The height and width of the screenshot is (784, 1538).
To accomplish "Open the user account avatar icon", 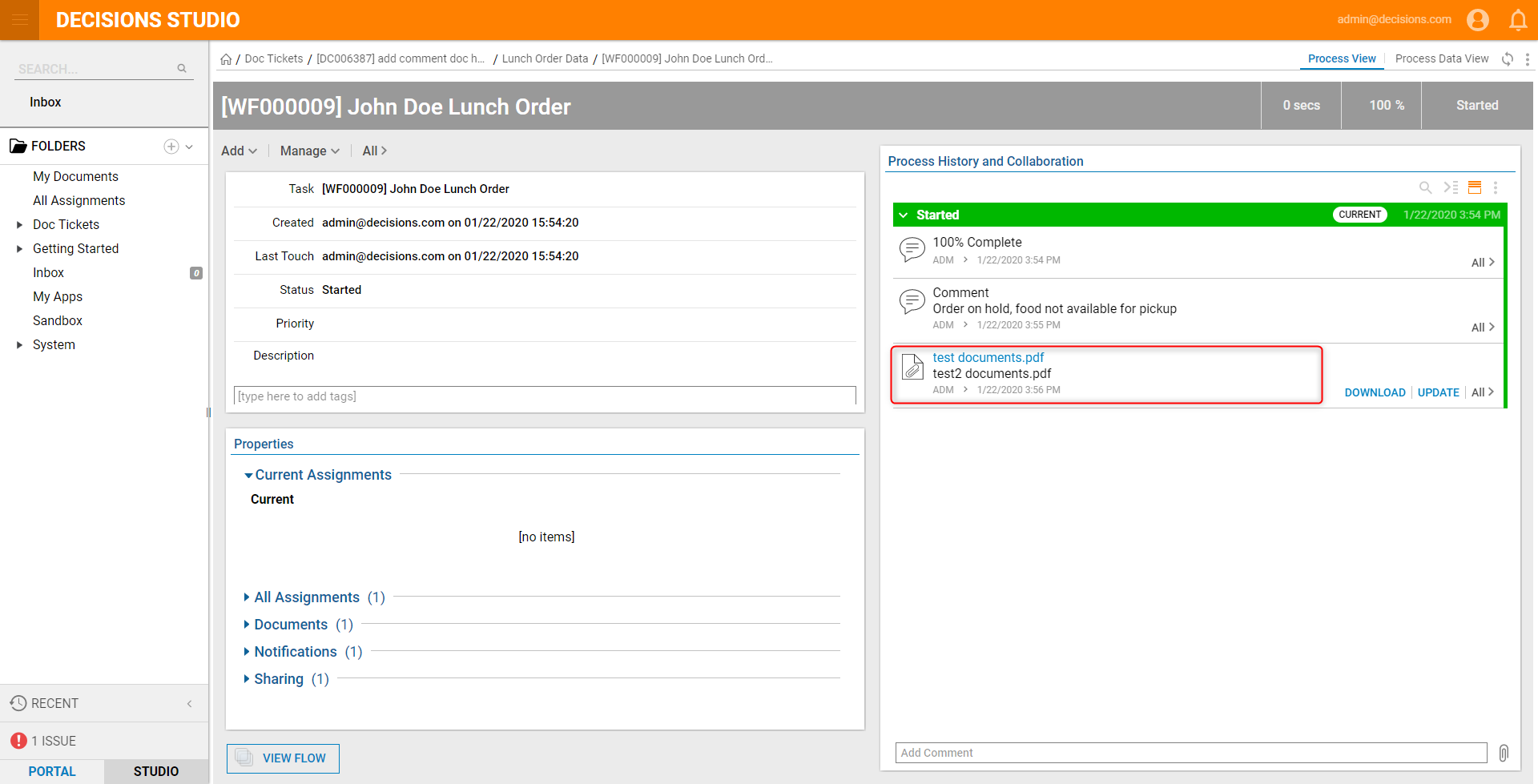I will 1478,20.
